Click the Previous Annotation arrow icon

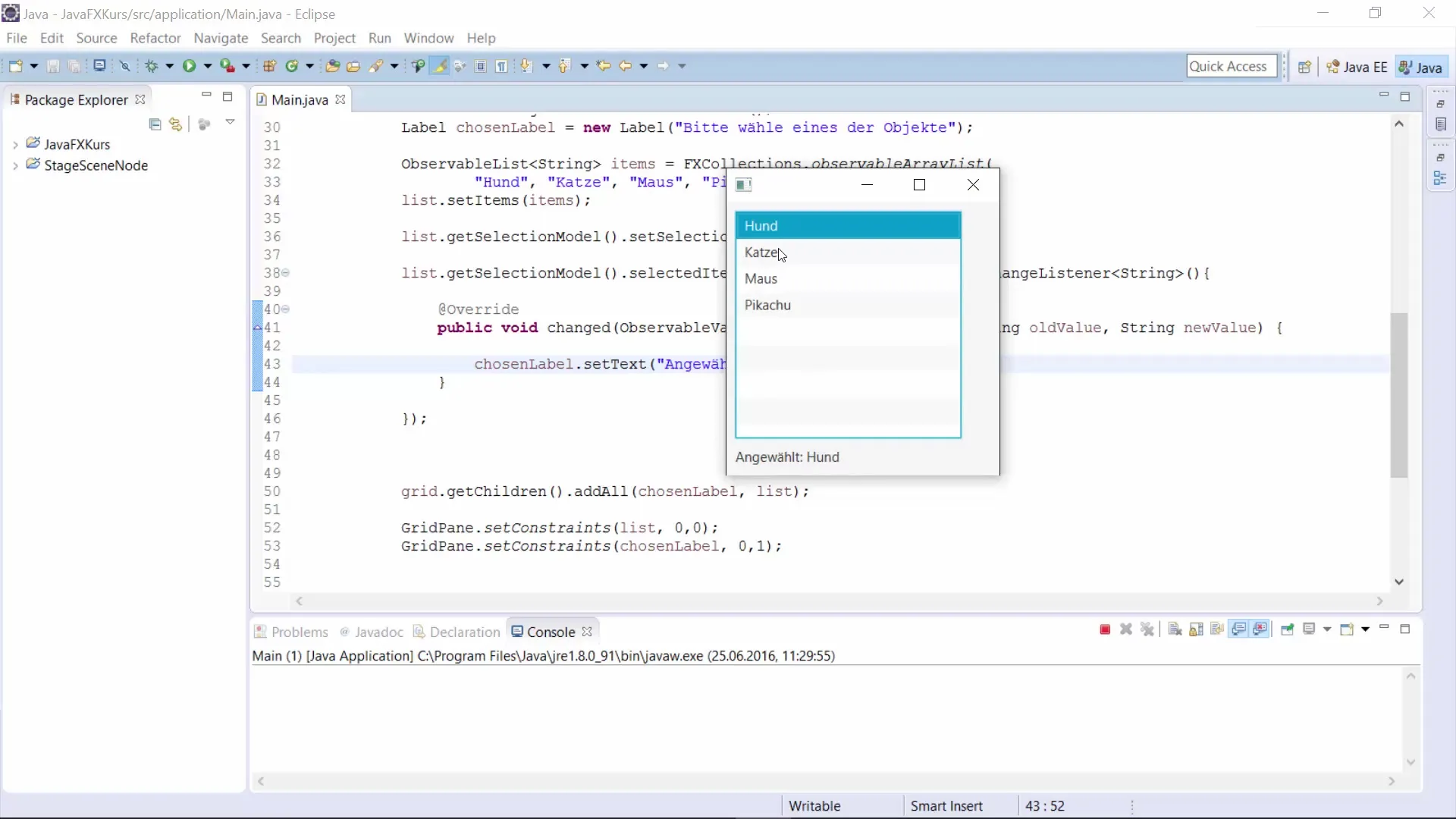tap(564, 66)
